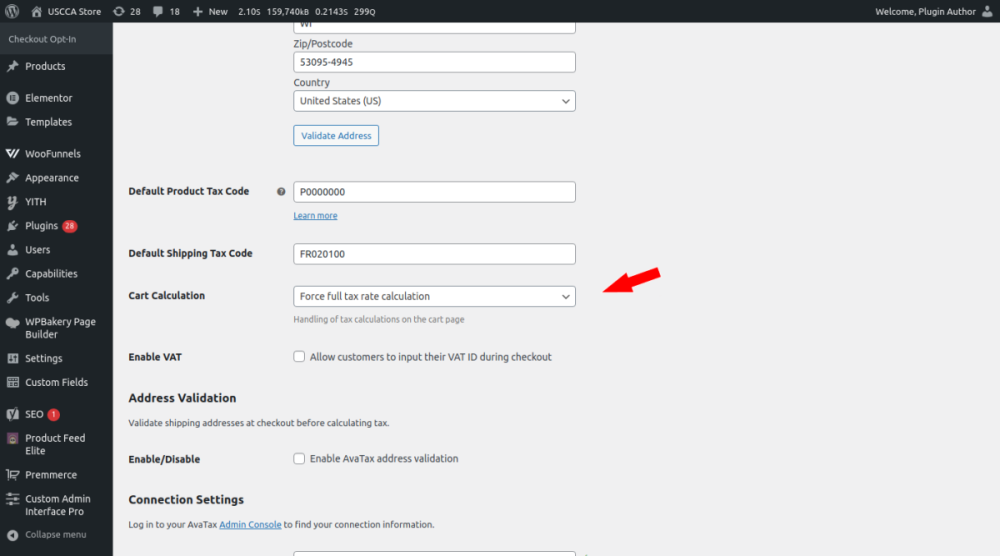This screenshot has width=1000, height=556.
Task: Click the Plugins plug icon
Action: pos(12,226)
